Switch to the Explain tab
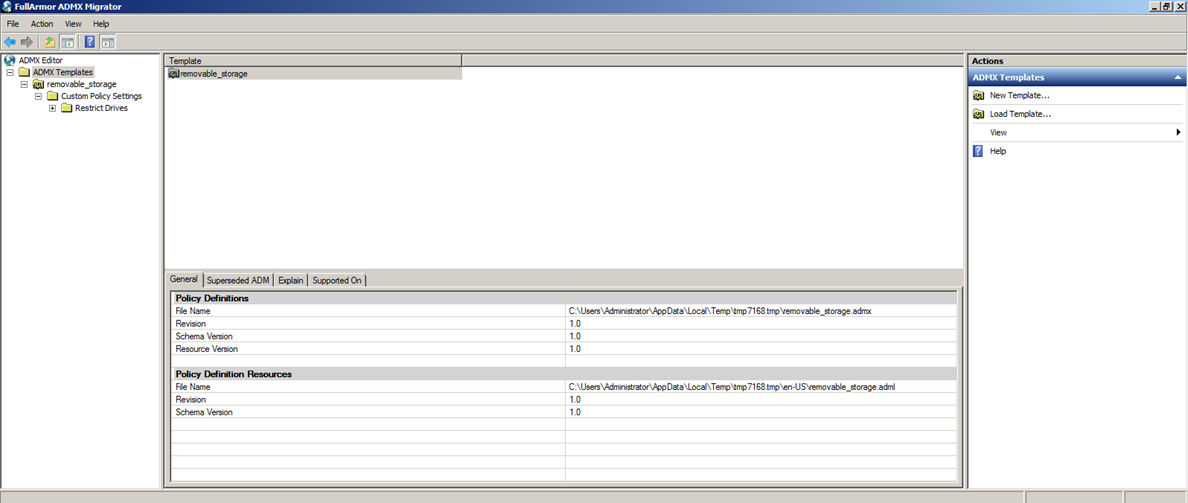Screen dimensions: 1188x503 coord(290,280)
